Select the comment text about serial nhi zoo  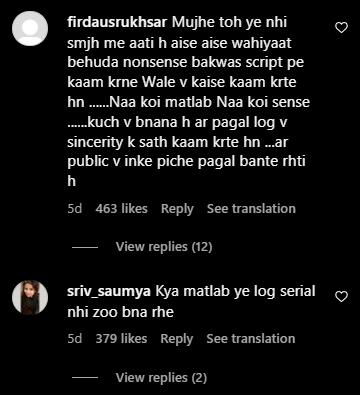(191, 302)
